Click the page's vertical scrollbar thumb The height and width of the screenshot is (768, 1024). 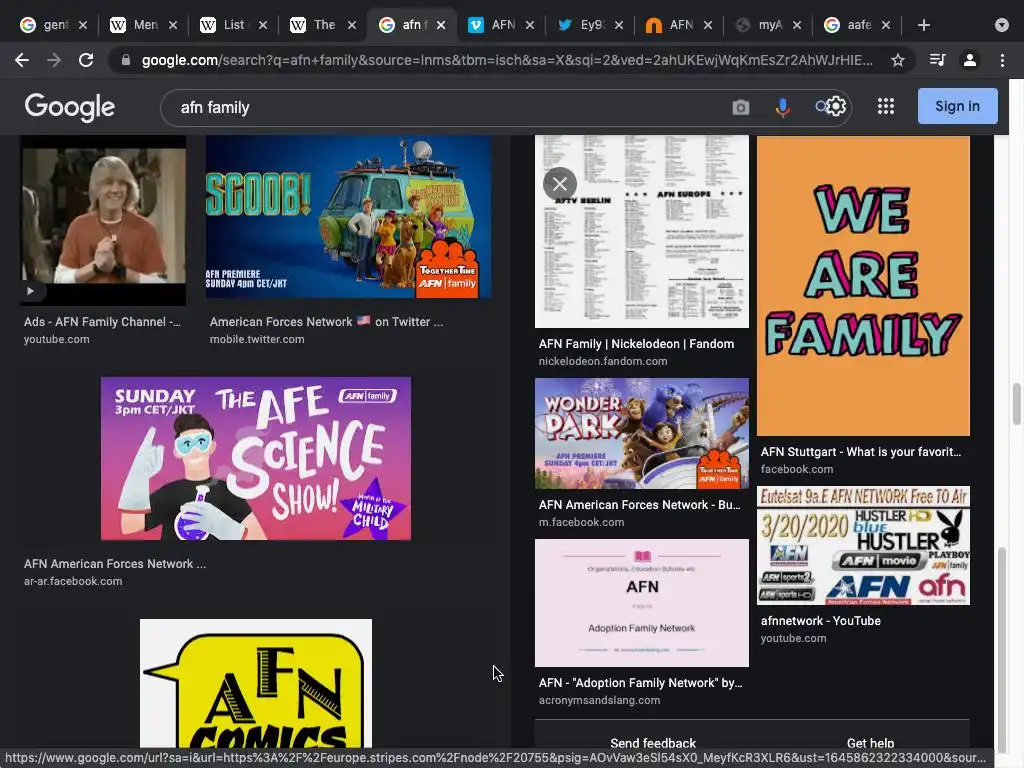pyautogui.click(x=1016, y=404)
